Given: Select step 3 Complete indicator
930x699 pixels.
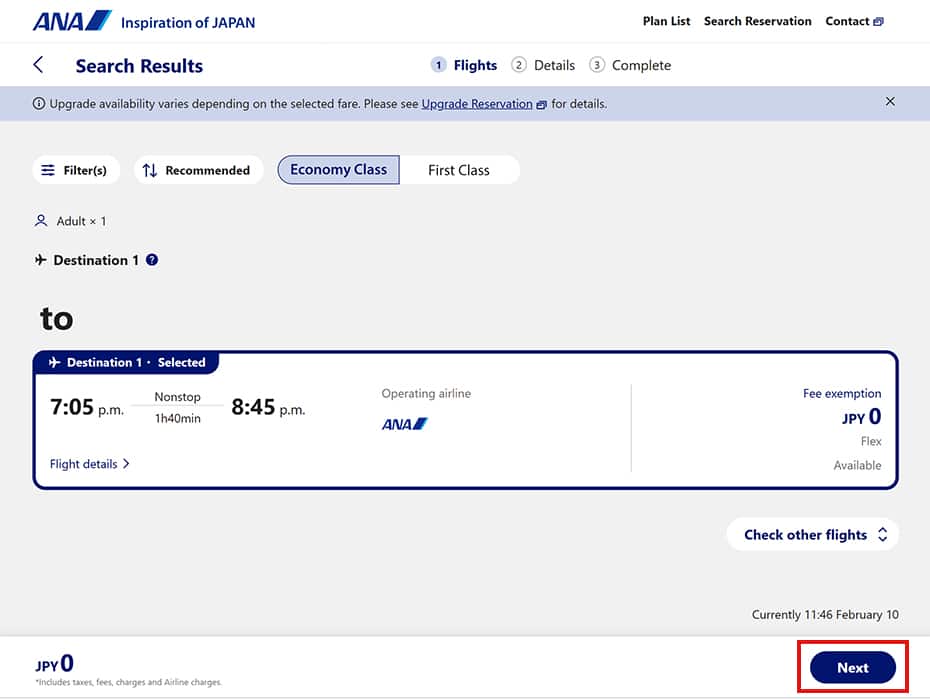Looking at the screenshot, I should (x=630, y=65).
